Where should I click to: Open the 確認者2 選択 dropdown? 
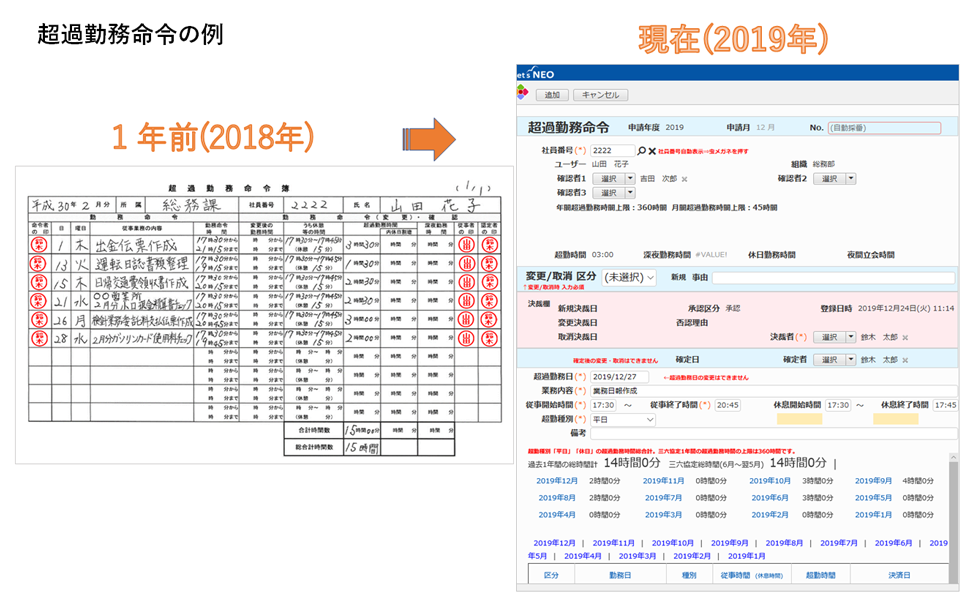click(x=836, y=178)
